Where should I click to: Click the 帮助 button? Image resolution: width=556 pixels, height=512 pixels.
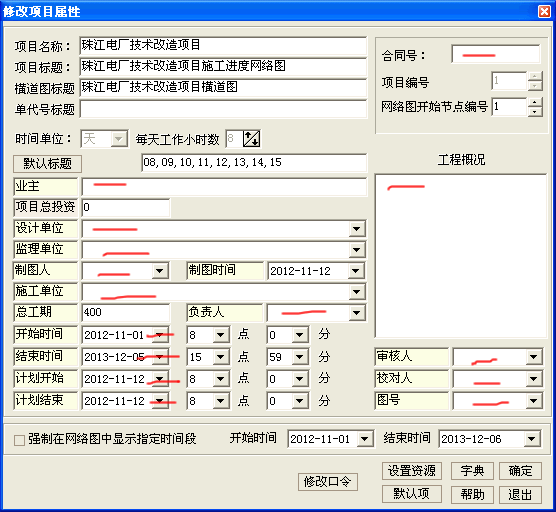tap(472, 494)
